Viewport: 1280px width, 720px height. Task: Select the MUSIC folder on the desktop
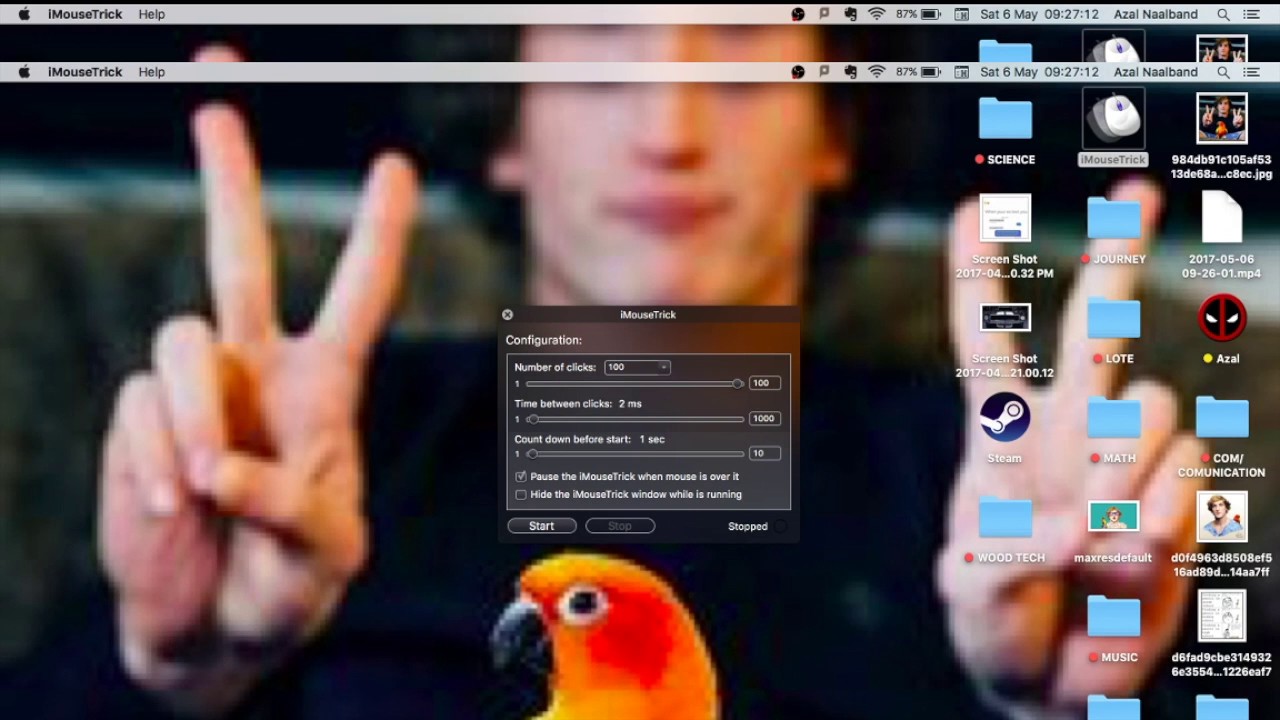pos(1113,617)
